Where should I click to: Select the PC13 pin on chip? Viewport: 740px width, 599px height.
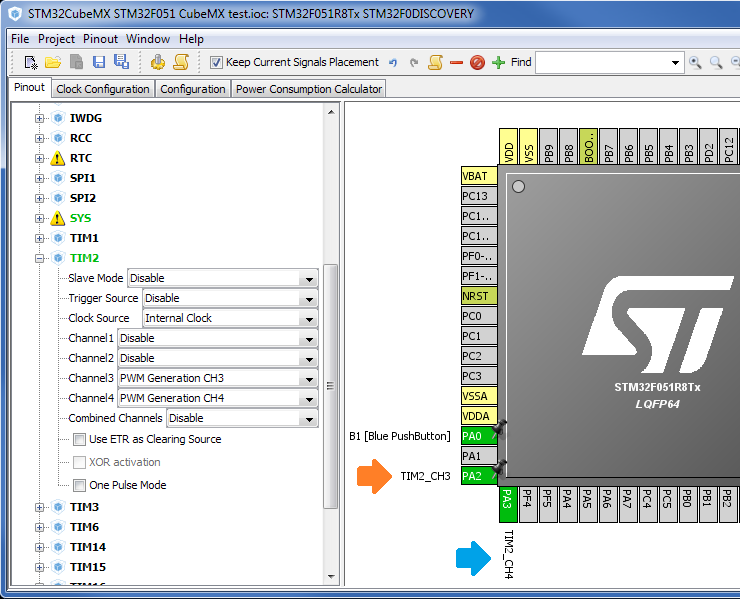click(479, 196)
